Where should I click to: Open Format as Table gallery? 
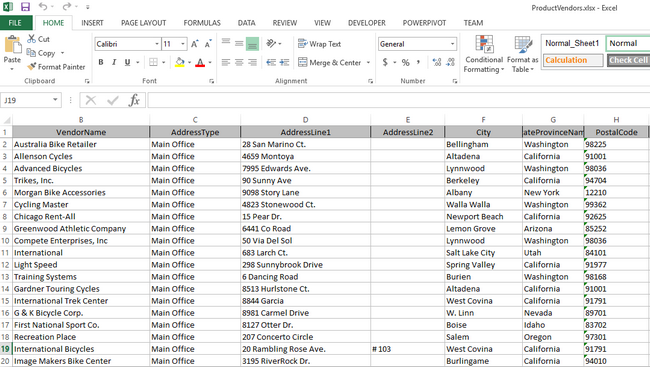pyautogui.click(x=522, y=54)
